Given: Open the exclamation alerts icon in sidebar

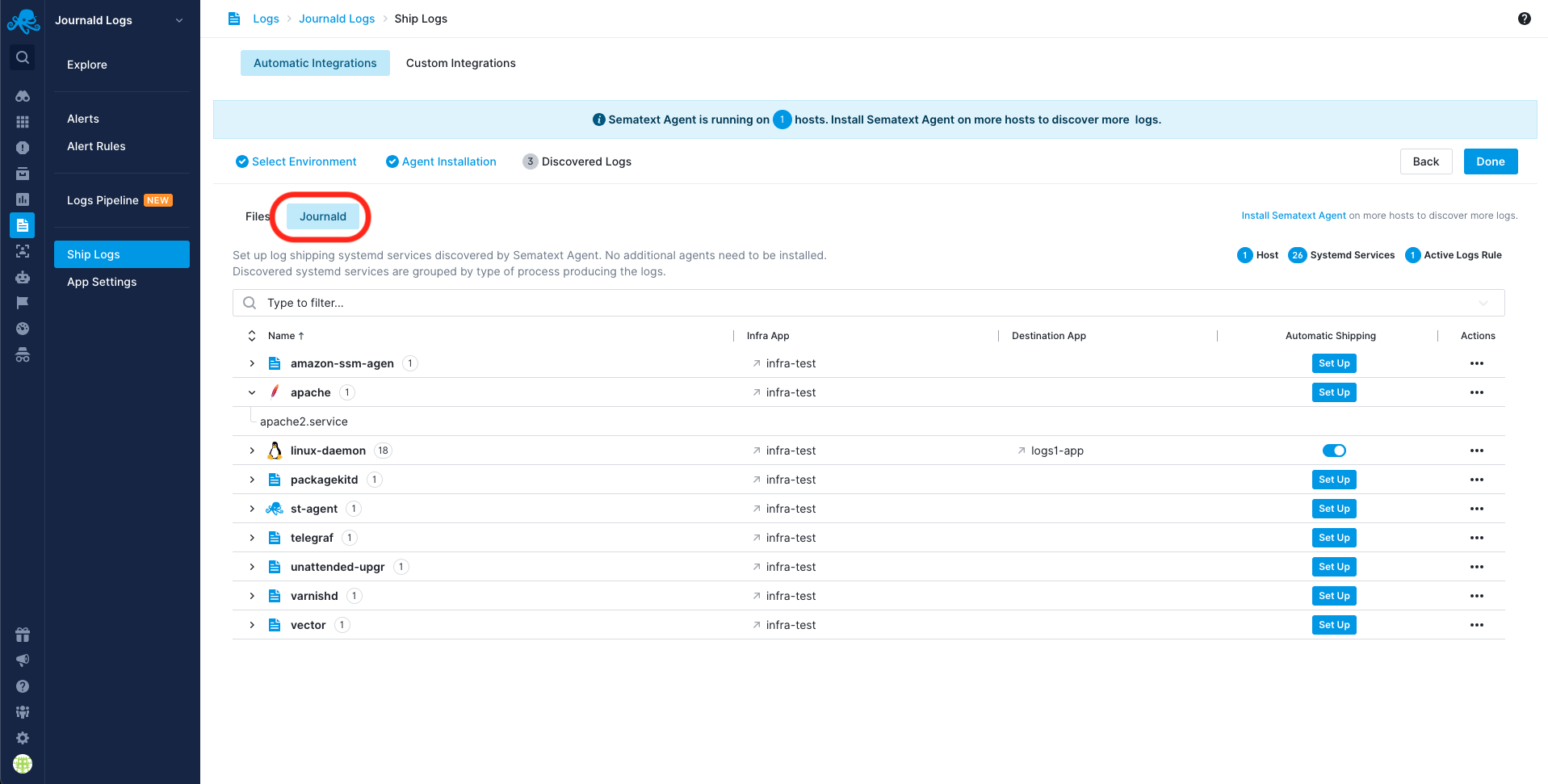Looking at the screenshot, I should 23,148.
